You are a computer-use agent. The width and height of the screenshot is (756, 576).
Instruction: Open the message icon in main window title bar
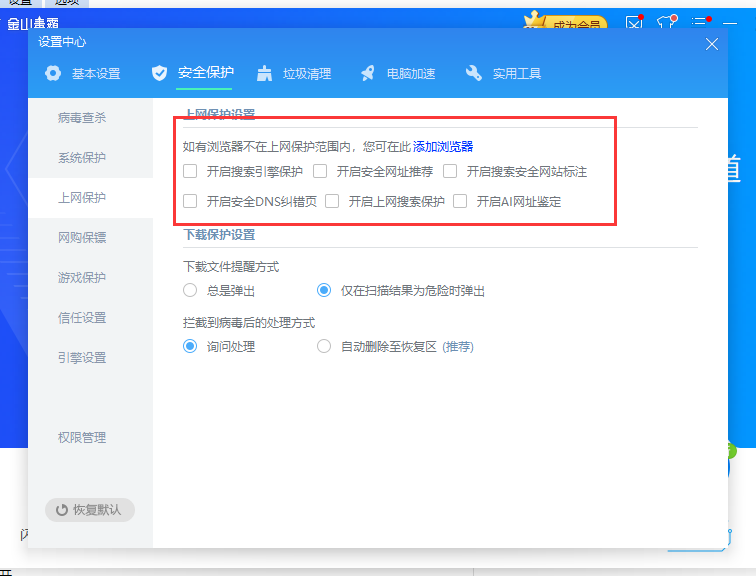(634, 22)
